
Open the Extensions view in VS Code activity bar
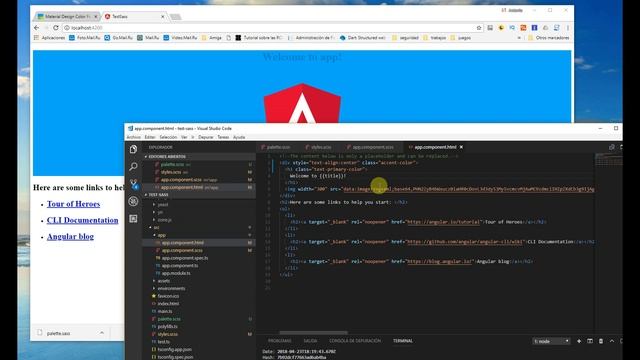tap(133, 219)
